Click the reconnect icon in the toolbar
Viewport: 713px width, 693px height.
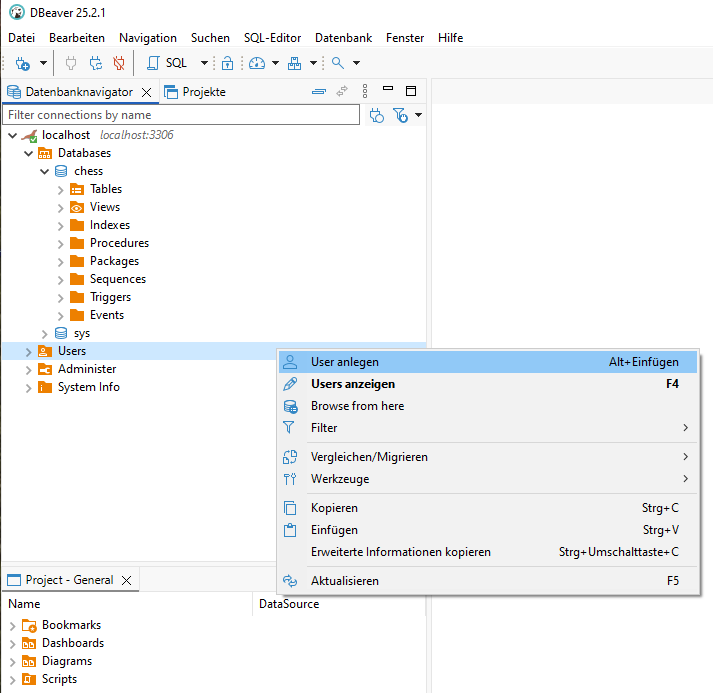coord(96,63)
